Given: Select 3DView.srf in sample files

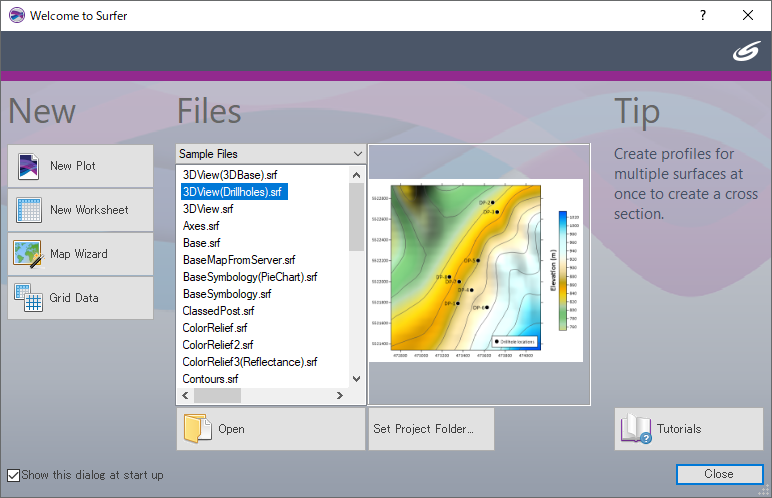Looking at the screenshot, I should click(x=208, y=209).
